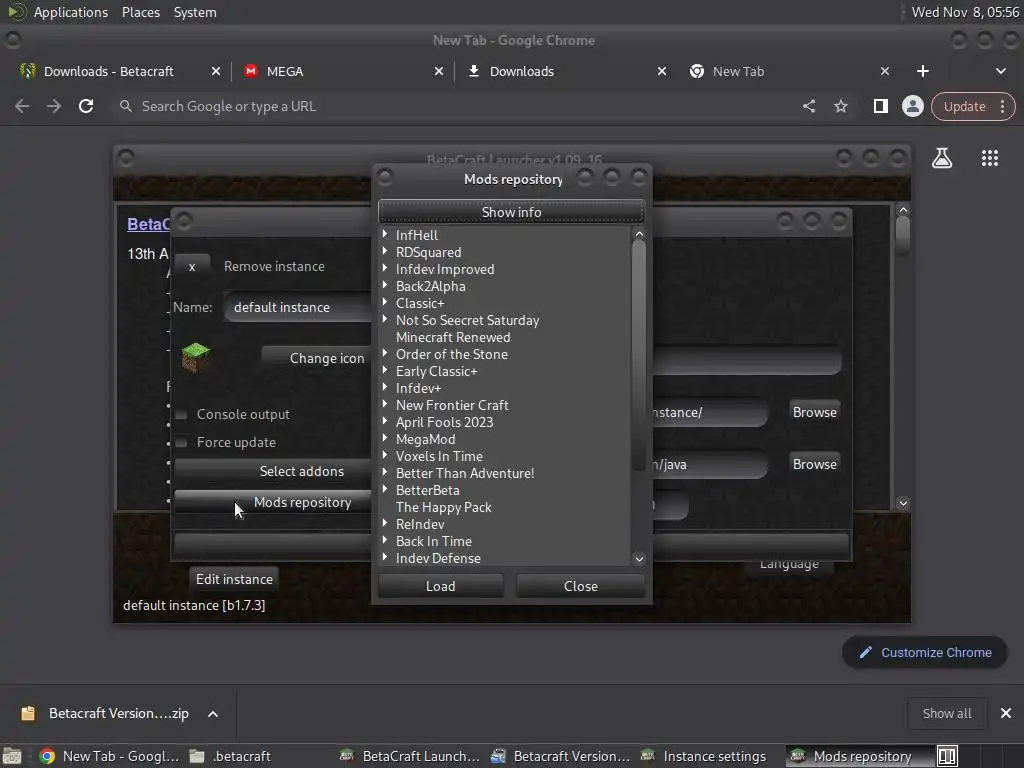The height and width of the screenshot is (768, 1024).
Task: Open the Google apps grid icon
Action: coord(989,158)
